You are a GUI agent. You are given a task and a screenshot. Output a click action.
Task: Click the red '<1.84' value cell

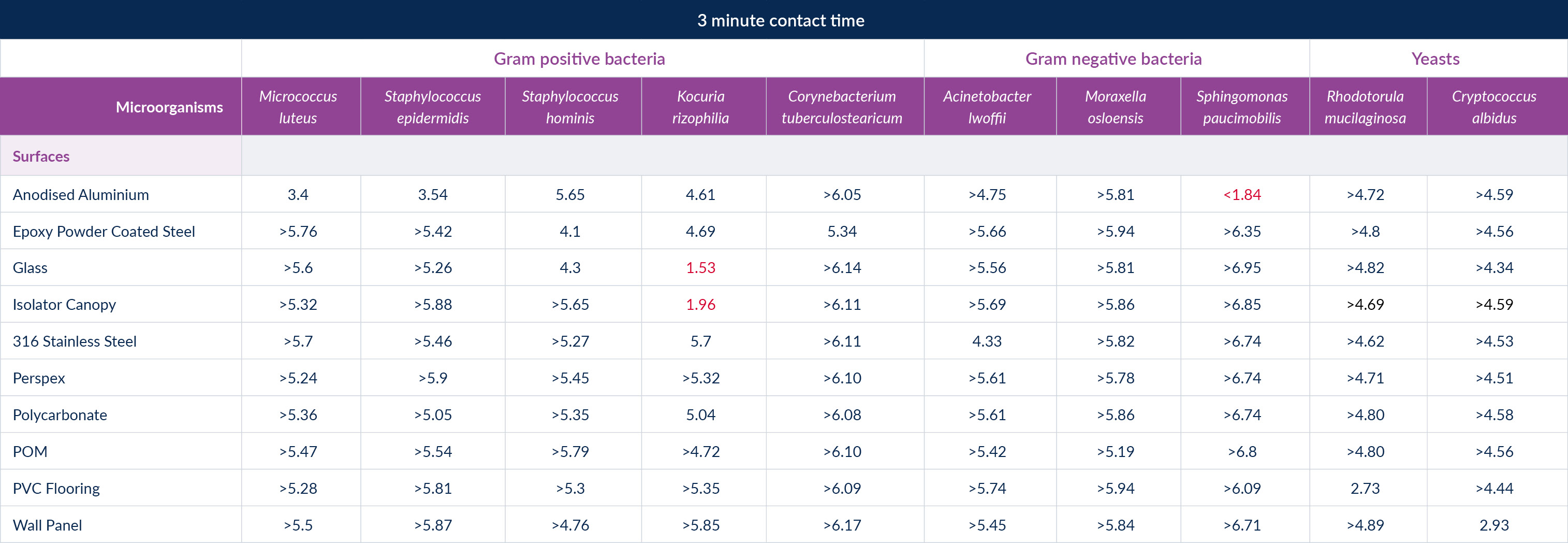1242,194
